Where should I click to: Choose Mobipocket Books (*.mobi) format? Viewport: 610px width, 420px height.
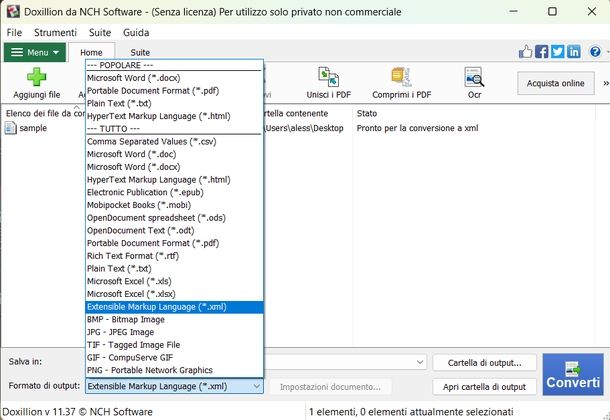point(174,205)
